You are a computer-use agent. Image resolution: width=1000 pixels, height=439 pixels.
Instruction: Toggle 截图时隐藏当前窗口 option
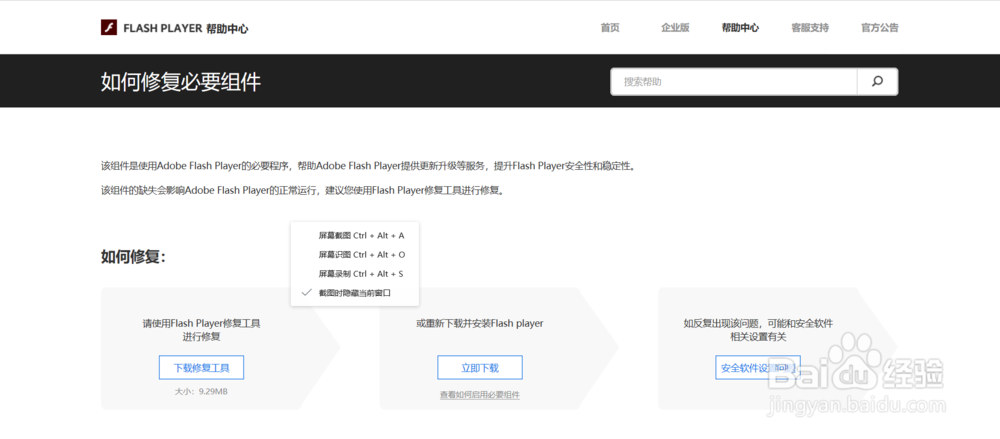(355, 293)
